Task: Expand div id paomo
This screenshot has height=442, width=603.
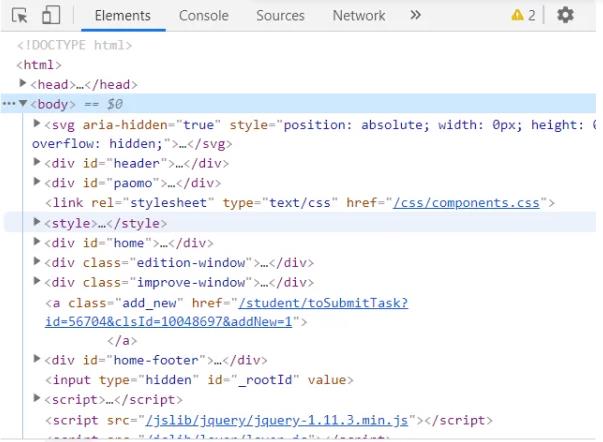Action: tap(37, 181)
